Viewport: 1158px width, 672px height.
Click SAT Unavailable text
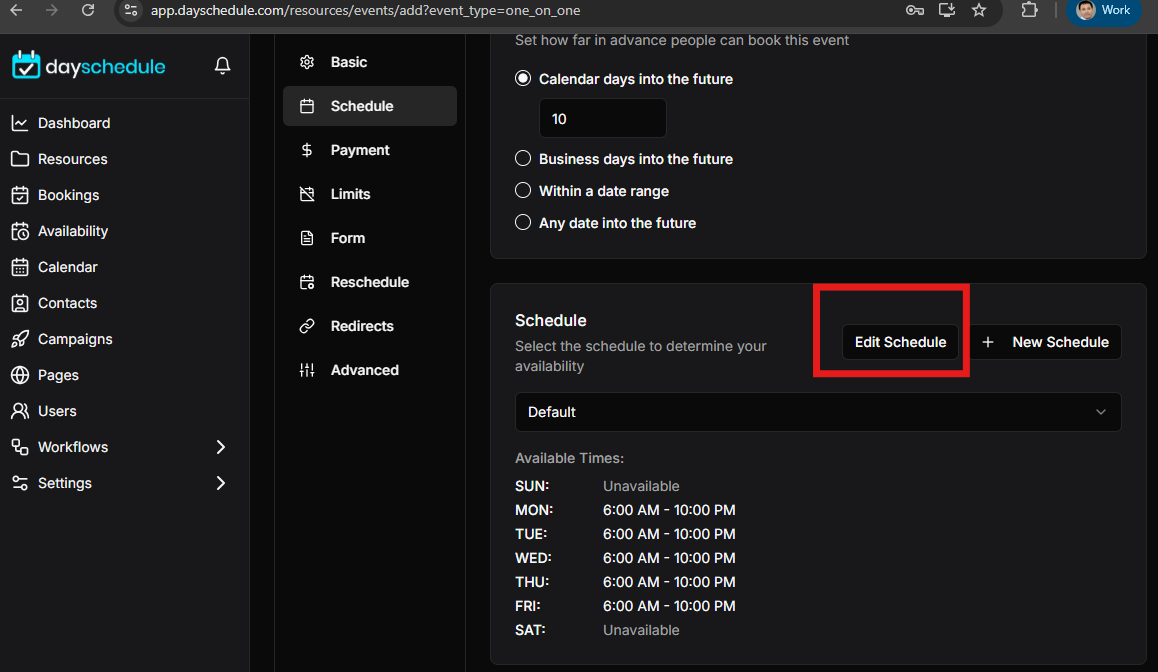click(641, 630)
